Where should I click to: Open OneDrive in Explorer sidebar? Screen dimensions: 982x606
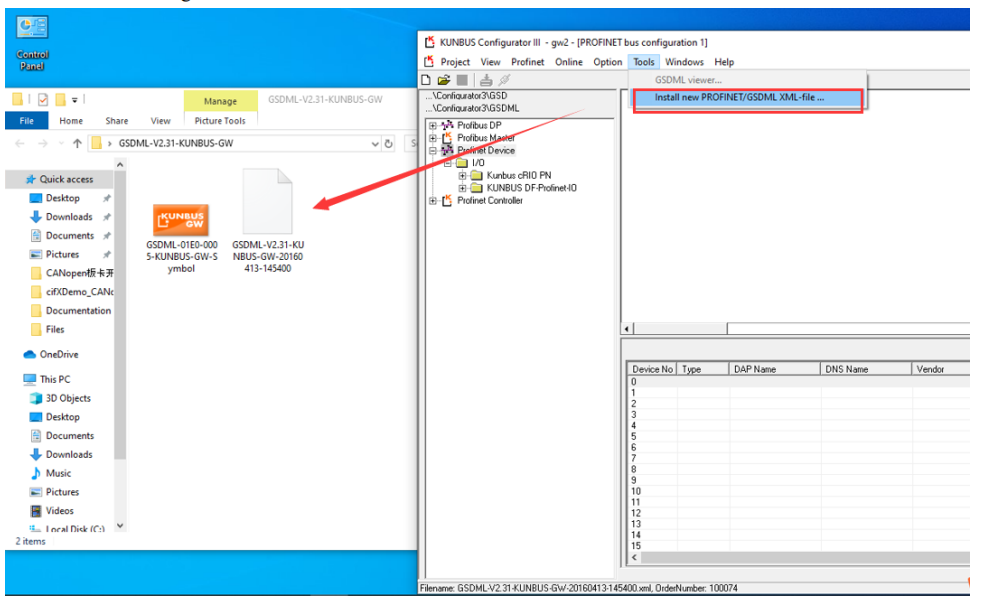coord(59,354)
